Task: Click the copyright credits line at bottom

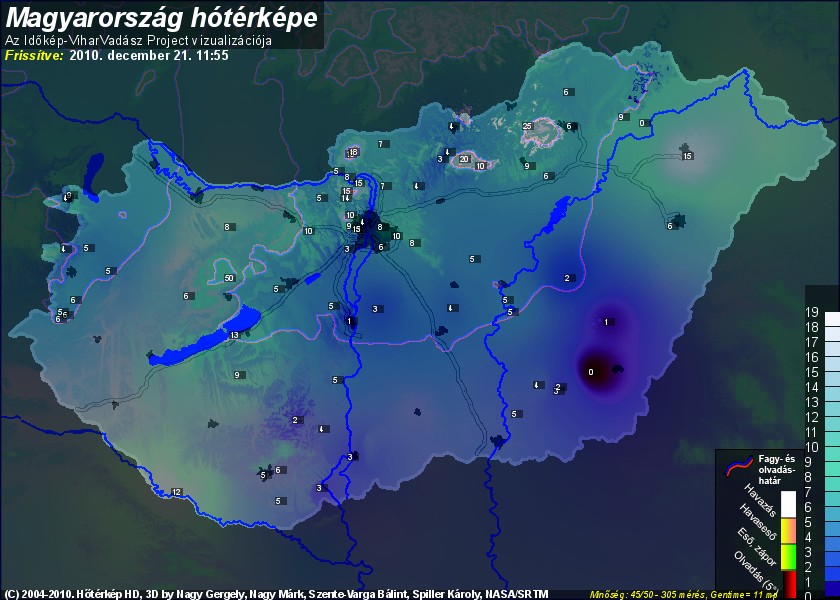Action: (x=276, y=593)
